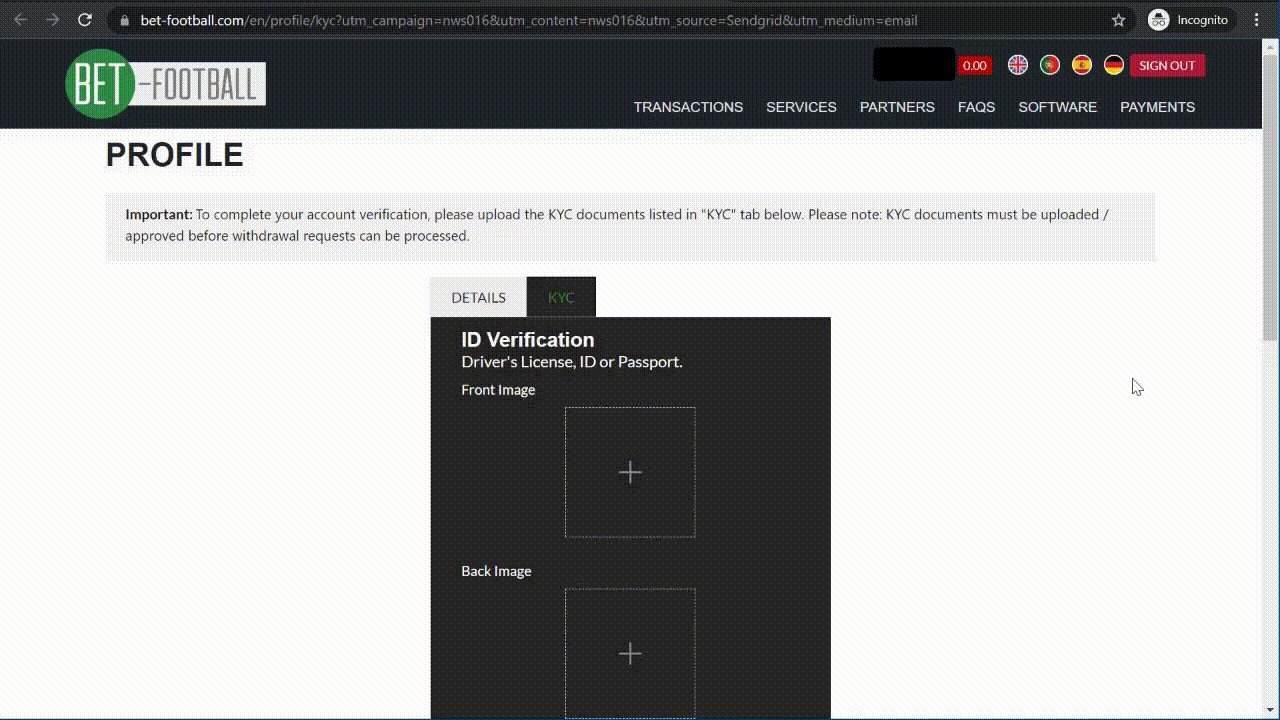Open the Services menu item

coord(801,107)
